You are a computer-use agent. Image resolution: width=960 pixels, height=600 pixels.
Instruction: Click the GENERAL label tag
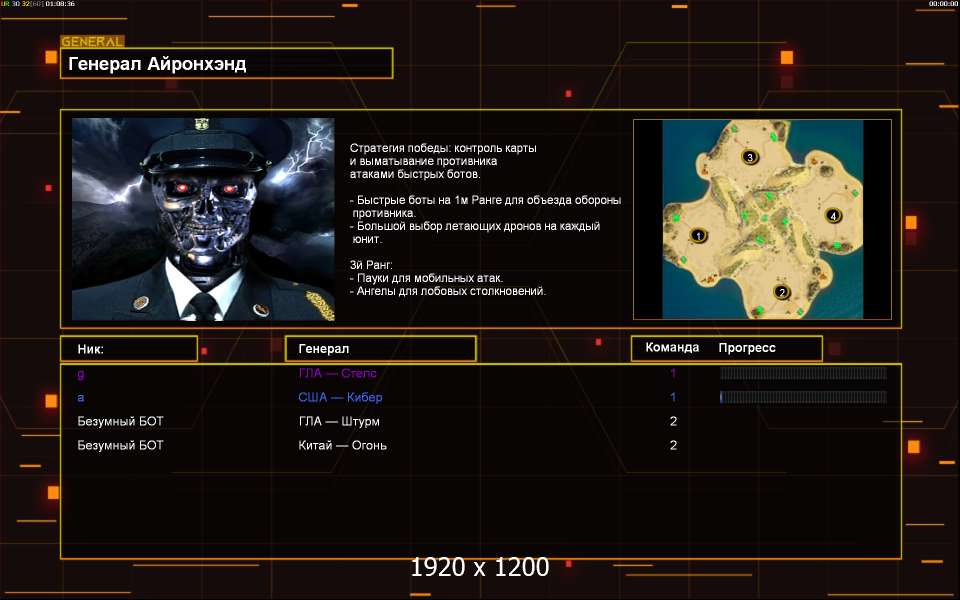92,42
